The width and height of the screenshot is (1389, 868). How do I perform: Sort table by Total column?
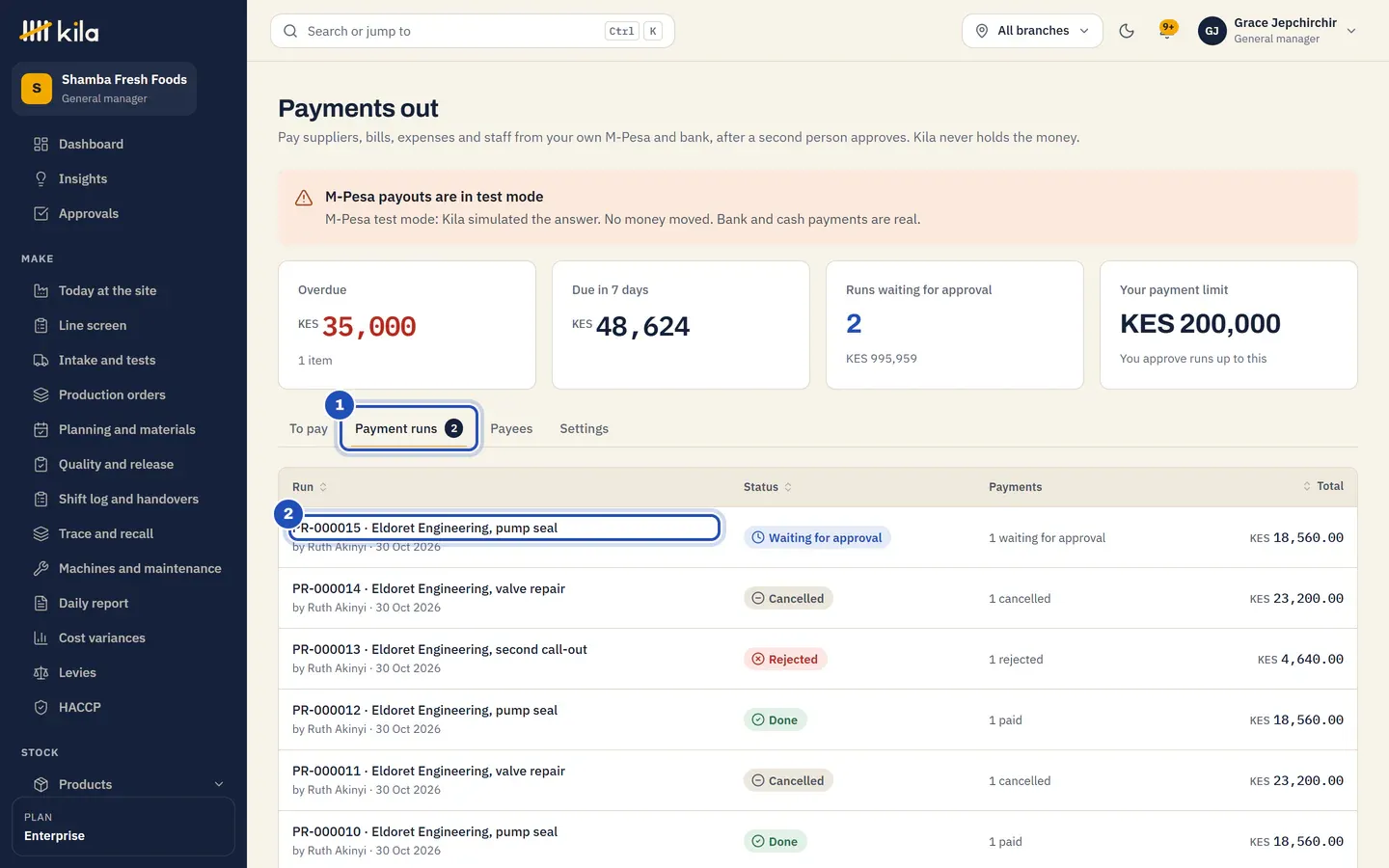point(1323,486)
